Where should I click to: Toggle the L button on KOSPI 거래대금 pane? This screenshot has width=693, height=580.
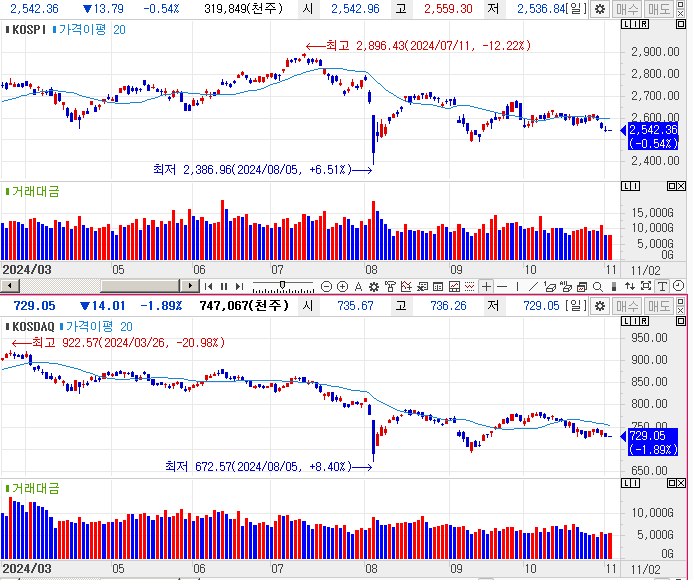click(x=625, y=186)
